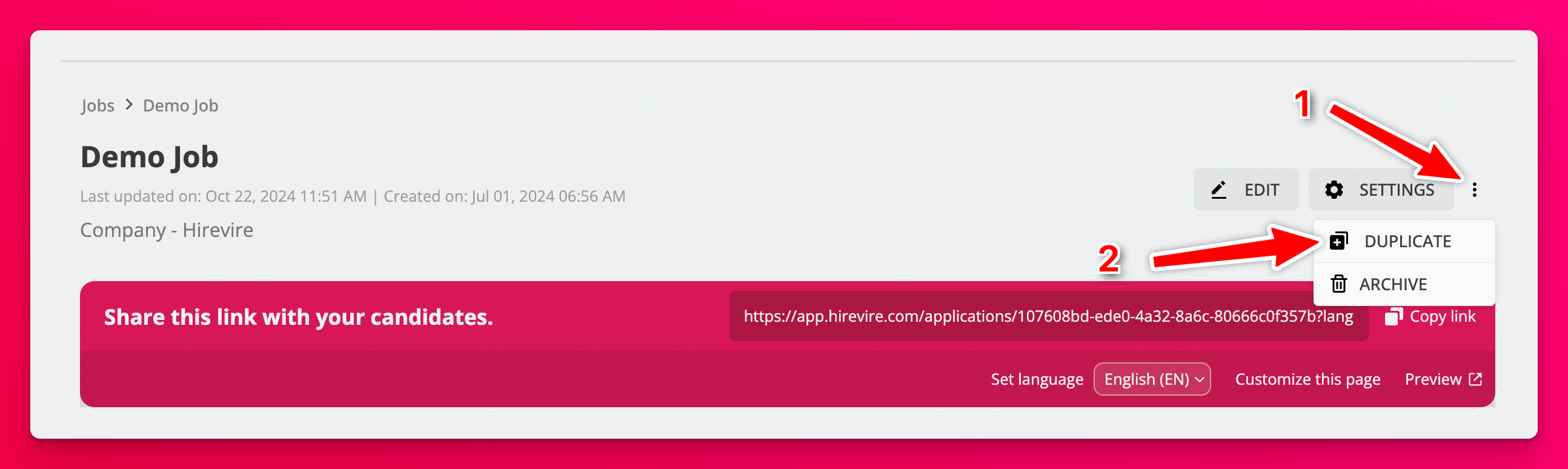This screenshot has width=1568, height=469.
Task: Open job SETTINGS
Action: click(x=1396, y=190)
